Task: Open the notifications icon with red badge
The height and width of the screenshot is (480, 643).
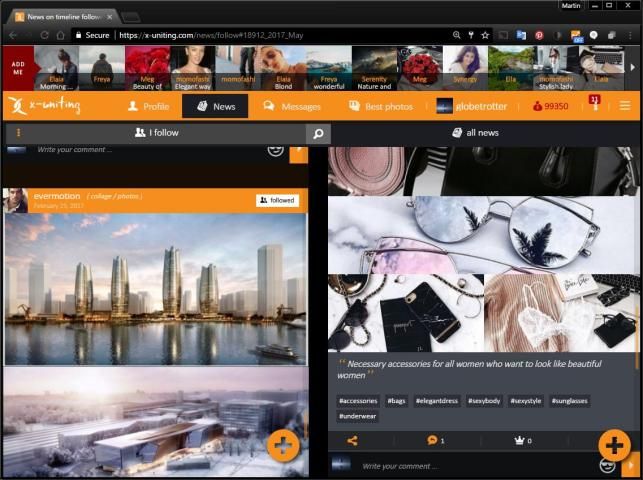Action: (x=595, y=104)
